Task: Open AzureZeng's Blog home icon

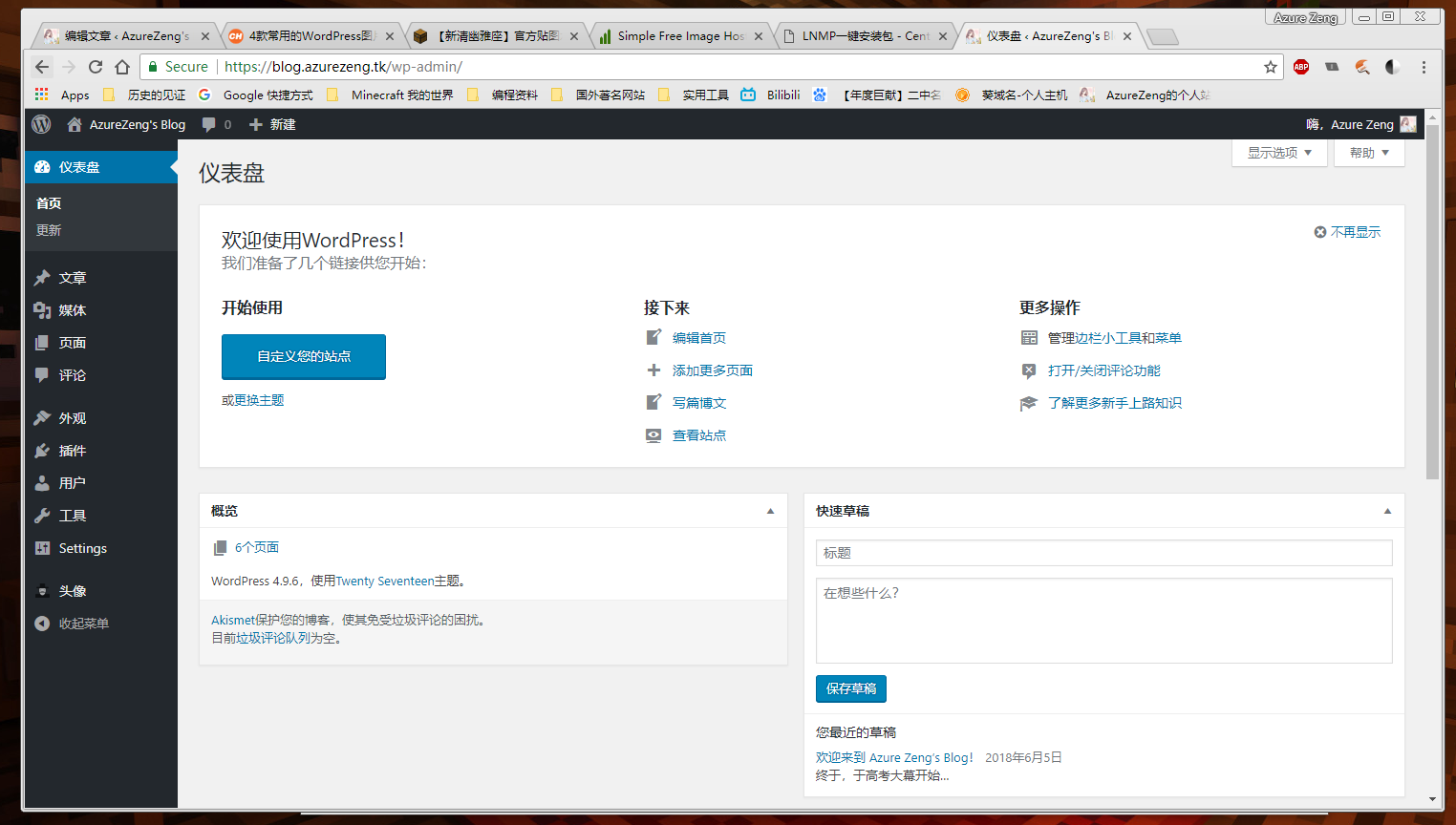Action: click(75, 124)
